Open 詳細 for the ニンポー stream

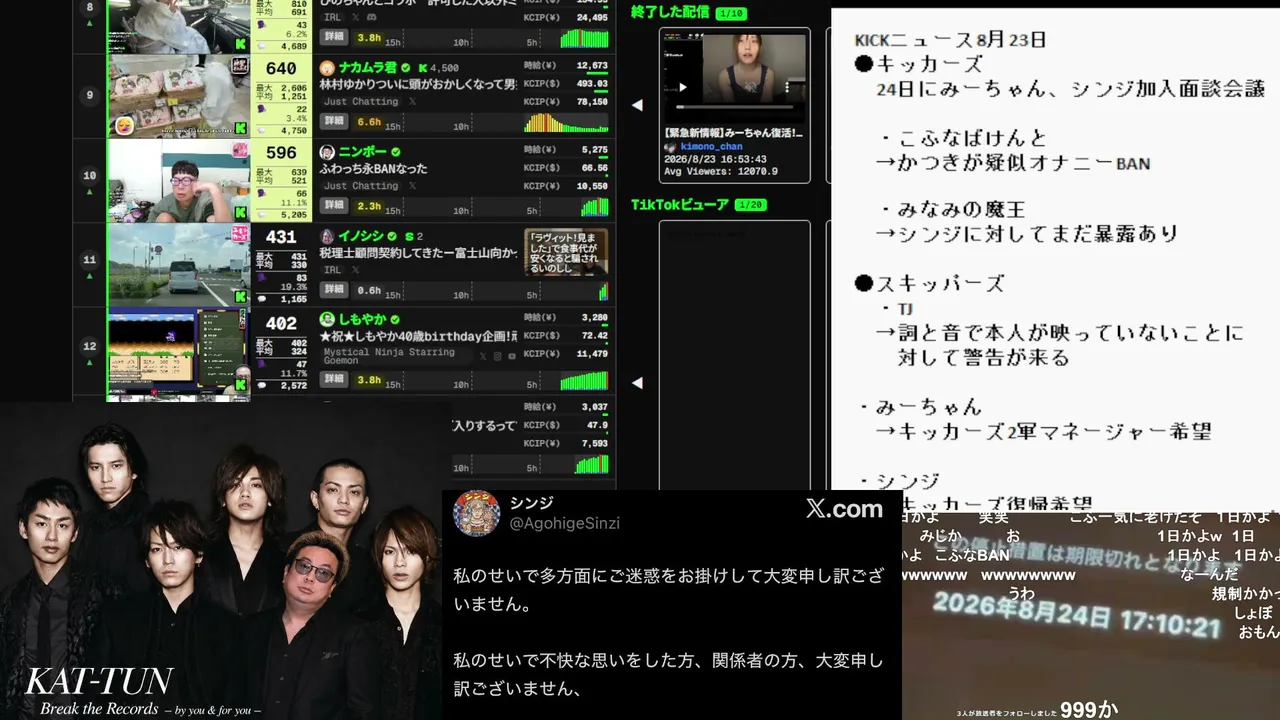pos(335,206)
